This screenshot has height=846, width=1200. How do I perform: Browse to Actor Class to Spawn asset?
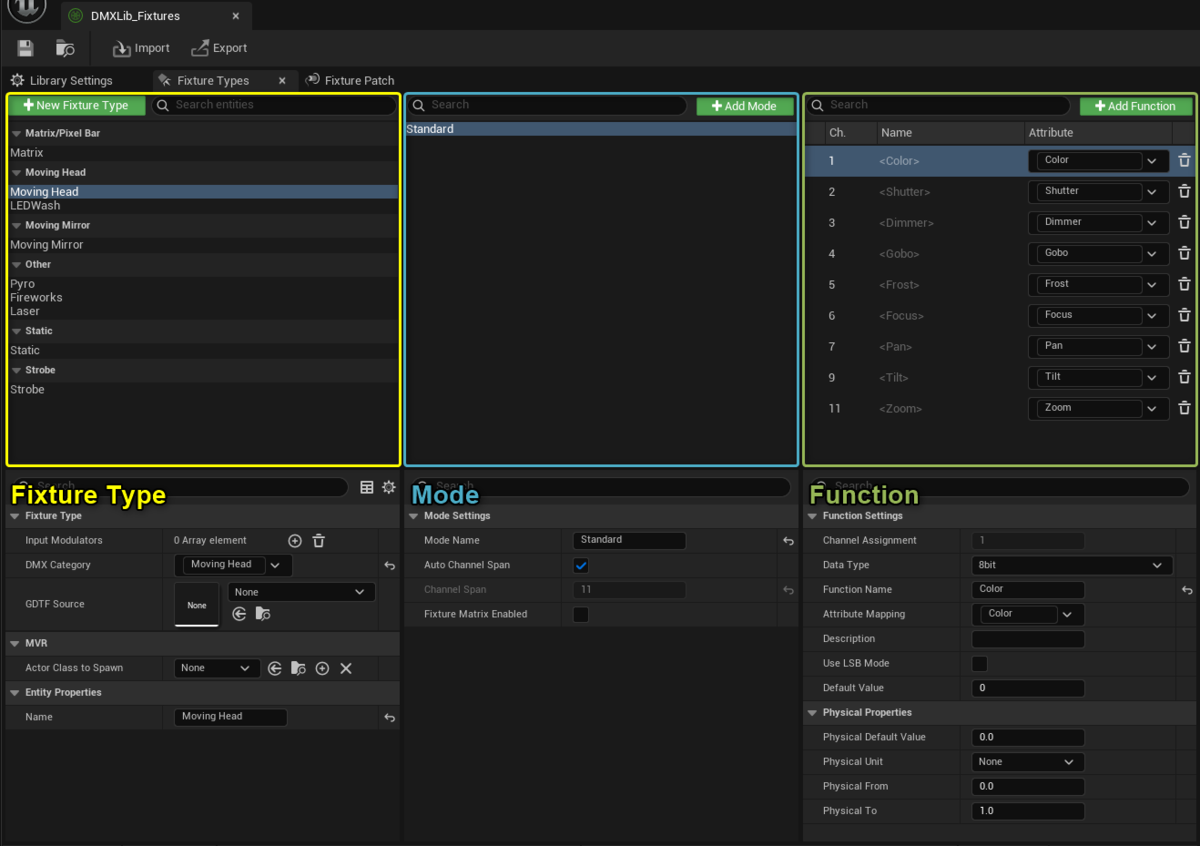tap(298, 668)
